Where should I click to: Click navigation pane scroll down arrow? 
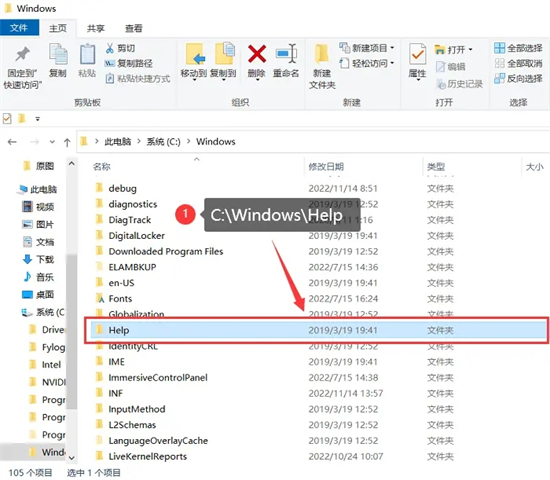(x=72, y=458)
